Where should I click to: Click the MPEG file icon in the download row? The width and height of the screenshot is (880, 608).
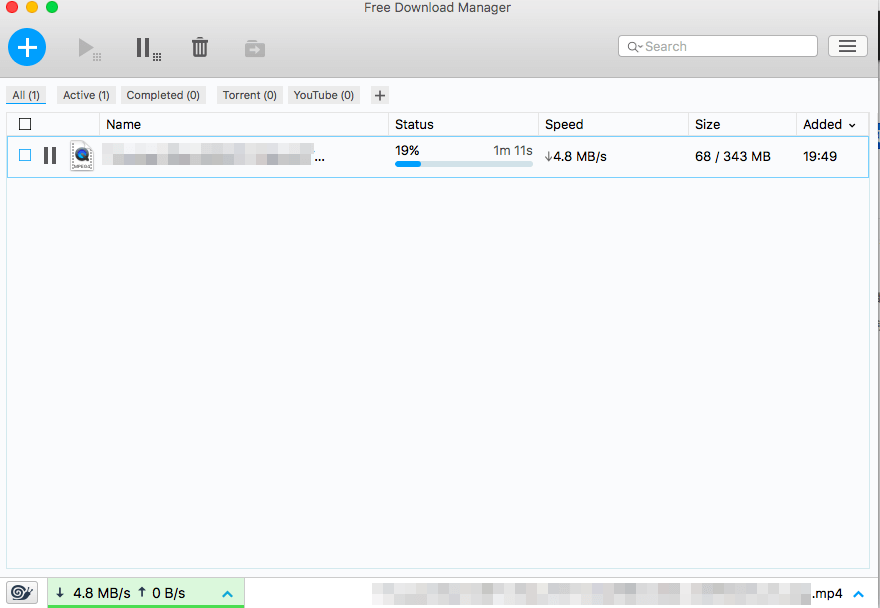point(82,156)
